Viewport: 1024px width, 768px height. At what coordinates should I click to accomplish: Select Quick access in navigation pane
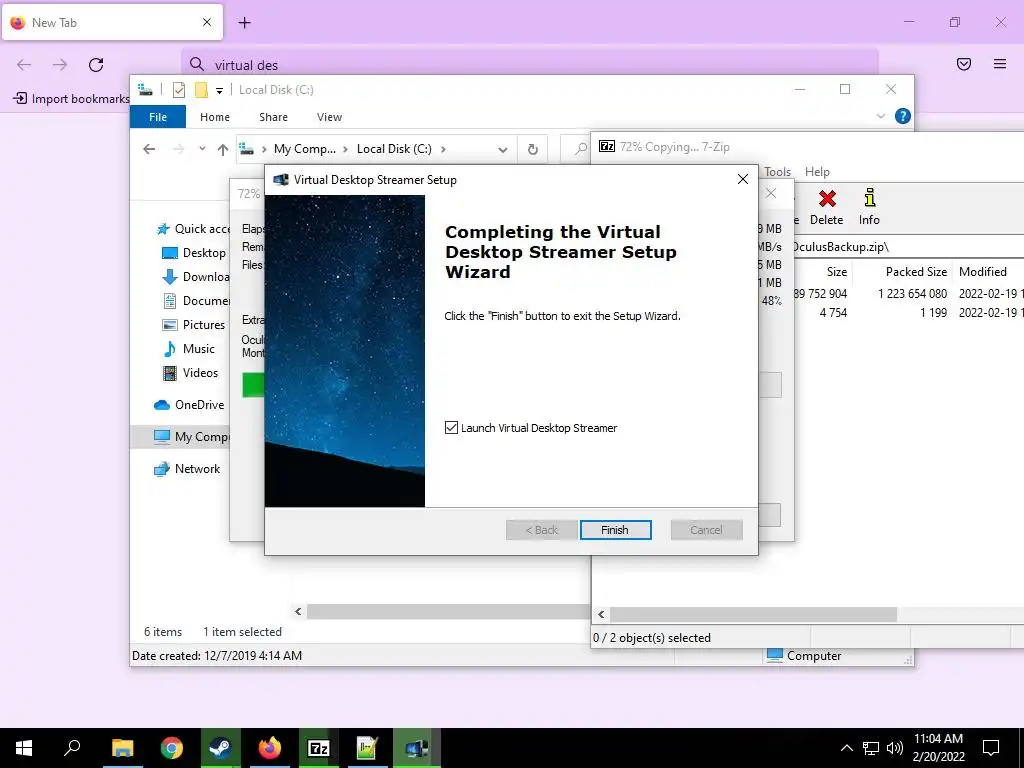[194, 229]
